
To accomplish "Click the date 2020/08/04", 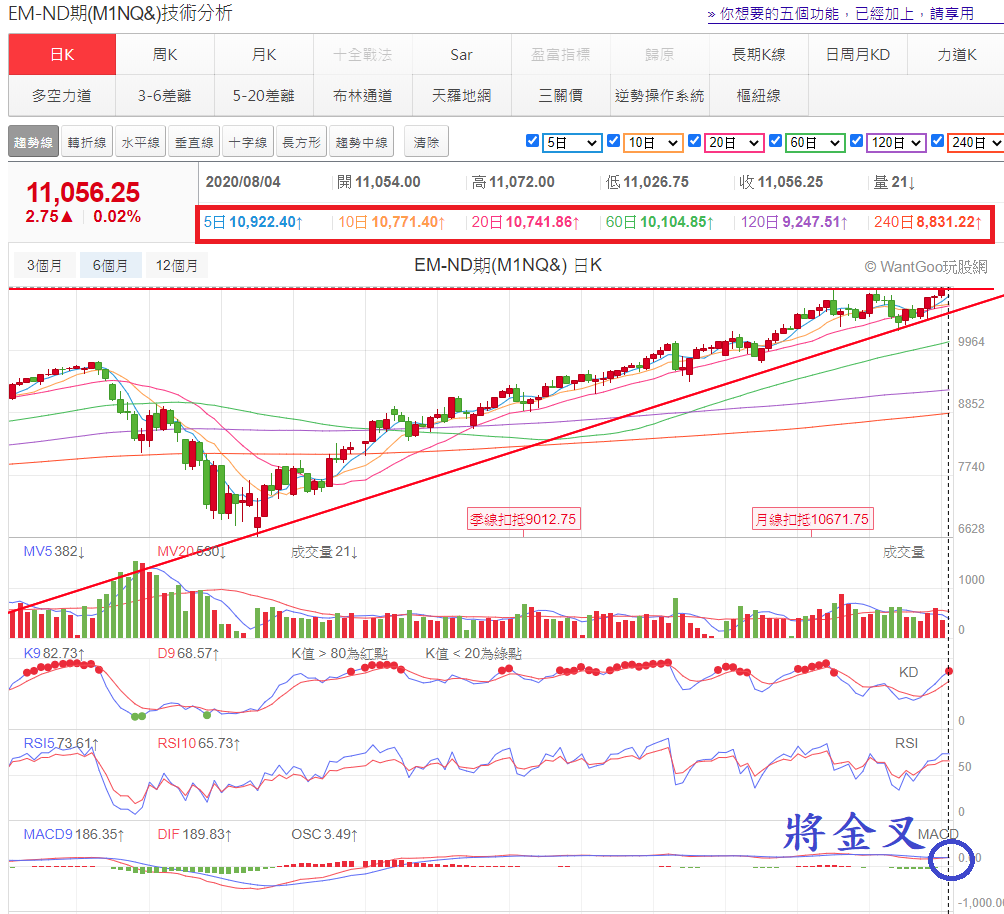I will click(x=243, y=182).
